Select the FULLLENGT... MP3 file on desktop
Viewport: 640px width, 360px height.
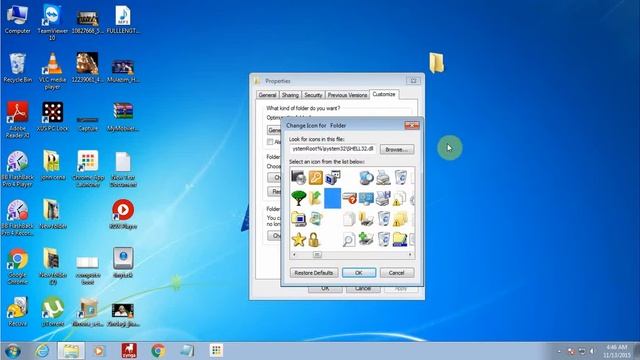tap(123, 19)
